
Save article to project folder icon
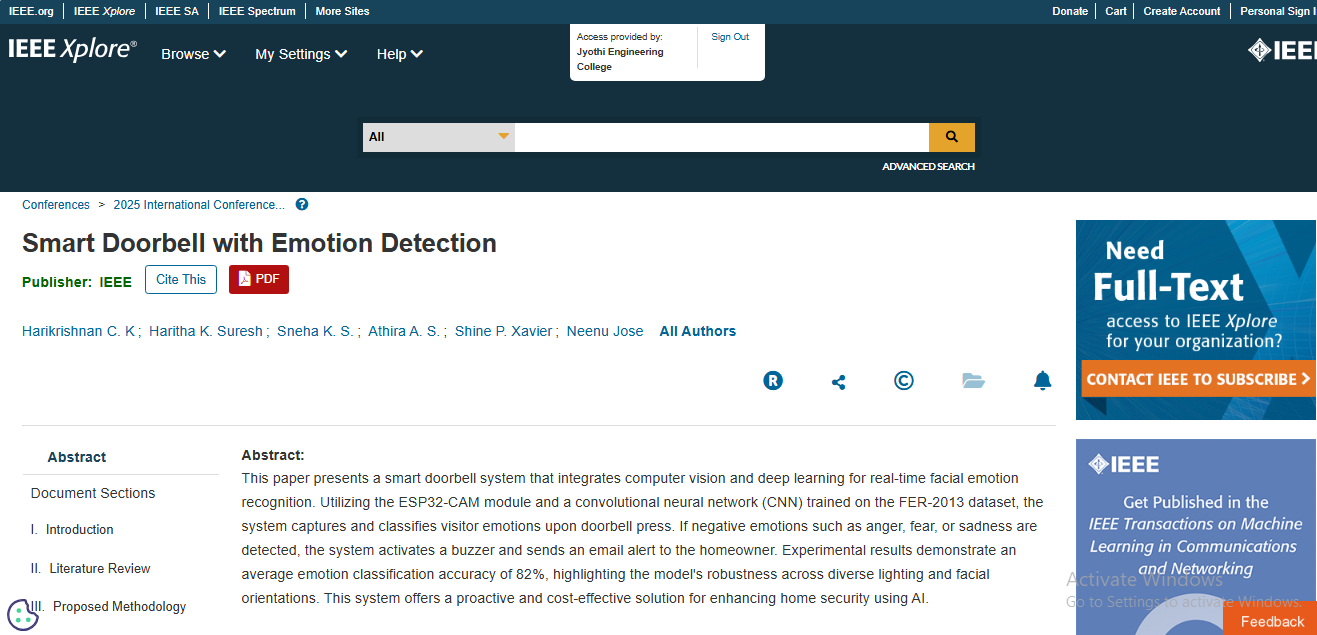pyautogui.click(x=973, y=380)
